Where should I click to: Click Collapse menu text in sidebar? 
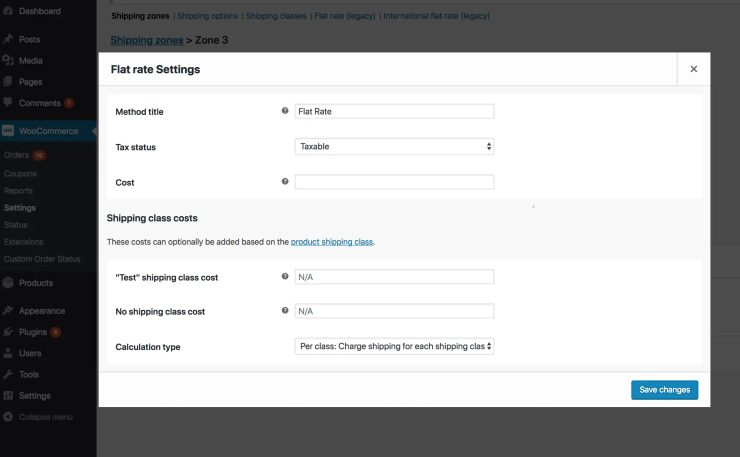(x=46, y=417)
